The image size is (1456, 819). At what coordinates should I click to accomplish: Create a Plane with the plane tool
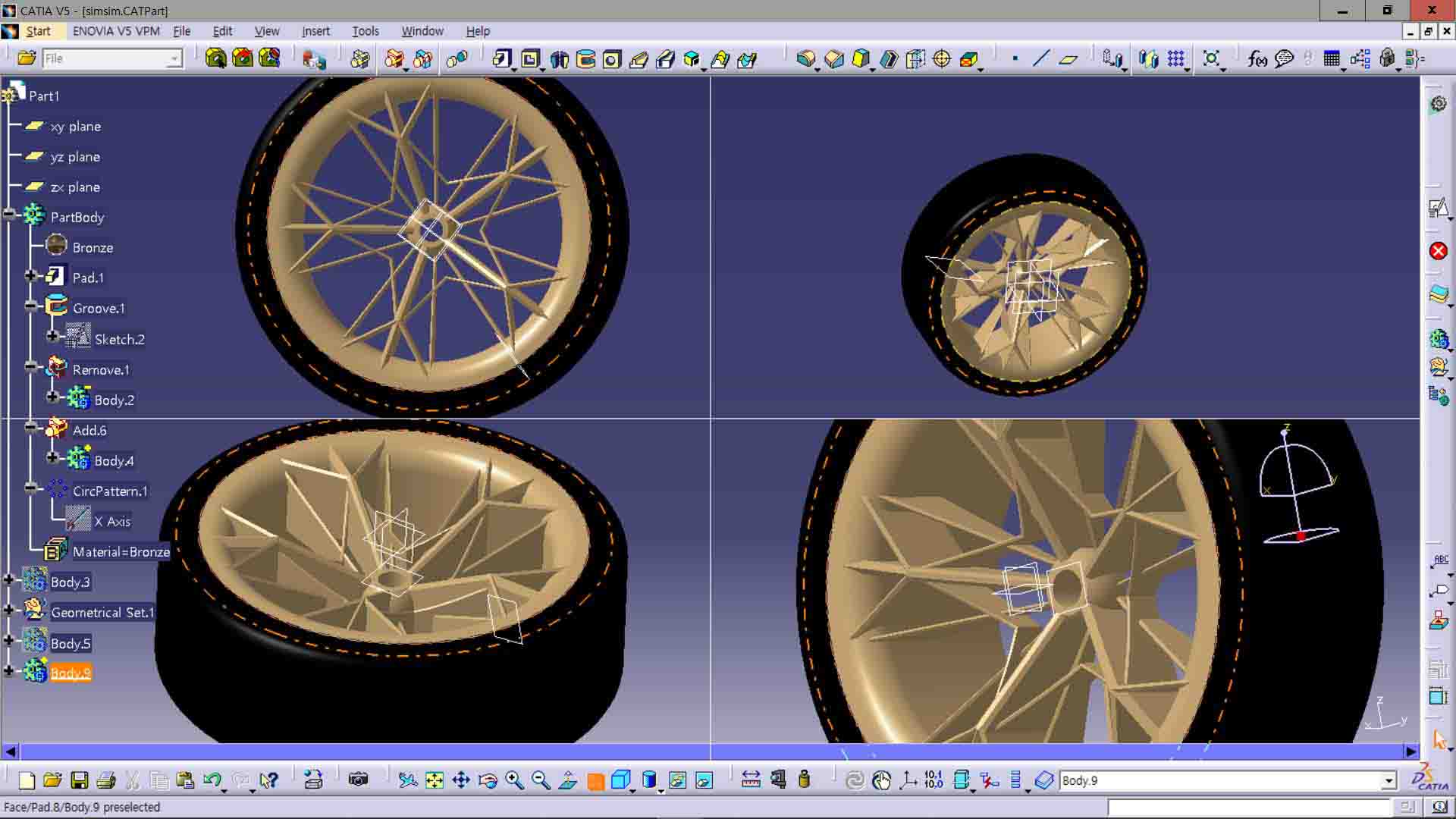click(1068, 58)
